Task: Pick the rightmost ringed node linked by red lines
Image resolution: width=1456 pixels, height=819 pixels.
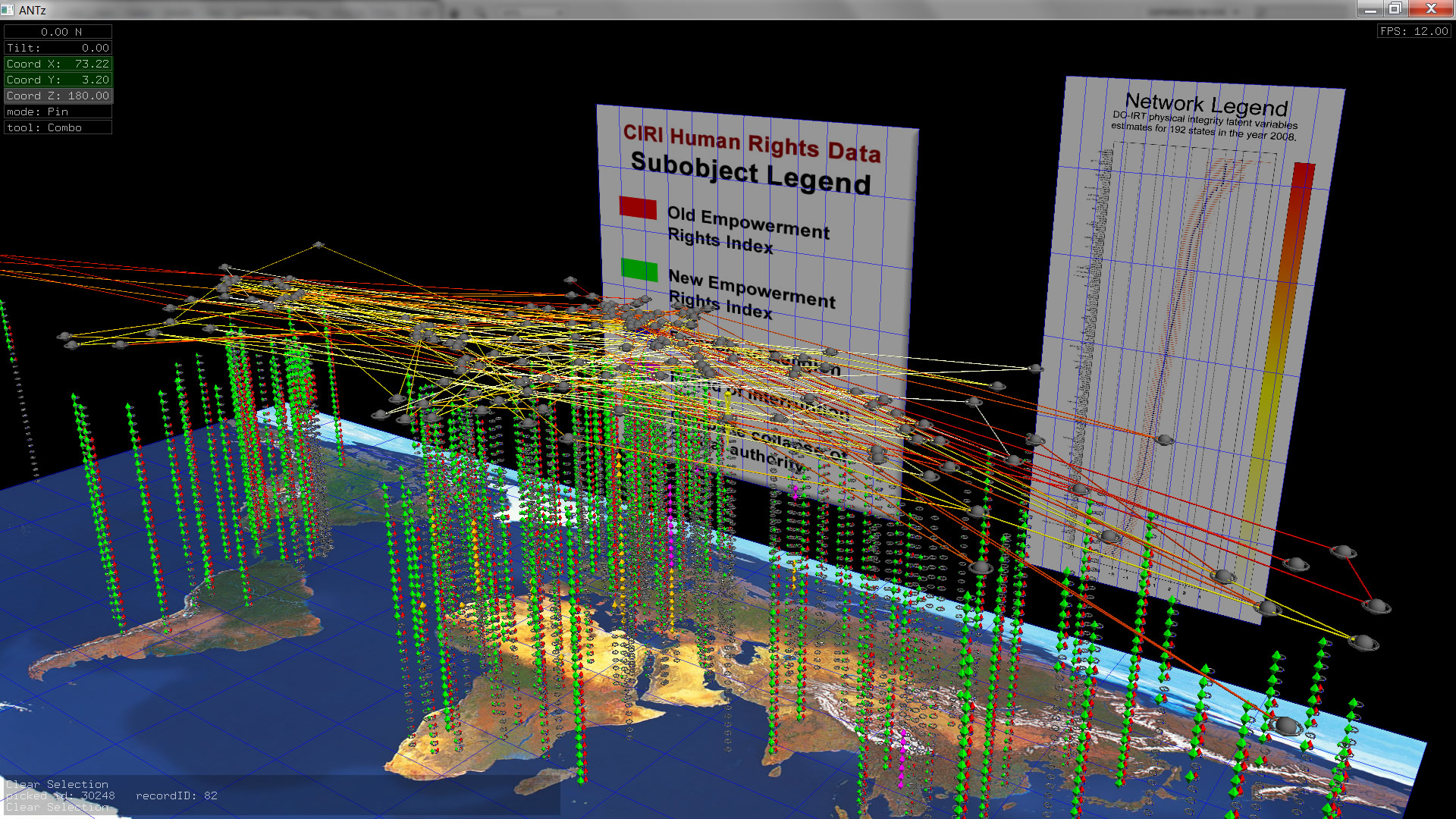Action: click(x=1376, y=606)
